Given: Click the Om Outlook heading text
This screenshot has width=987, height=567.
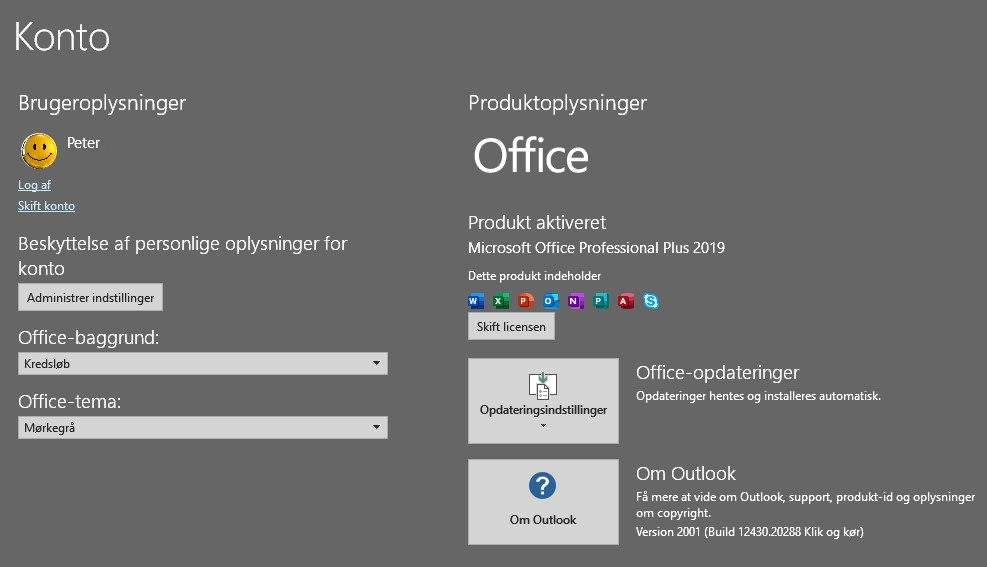Looking at the screenshot, I should click(686, 473).
